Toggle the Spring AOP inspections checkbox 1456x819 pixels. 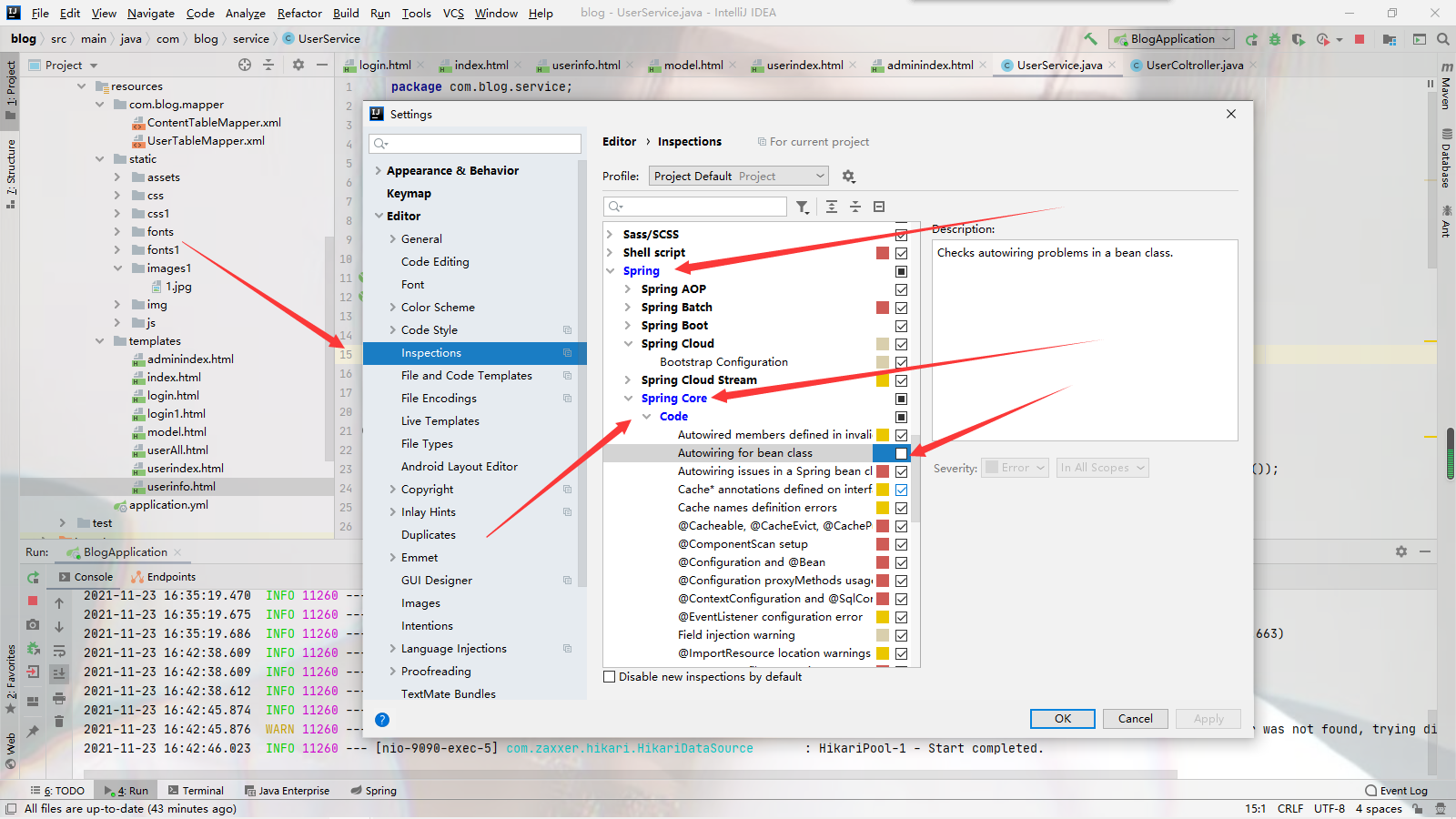click(x=902, y=289)
